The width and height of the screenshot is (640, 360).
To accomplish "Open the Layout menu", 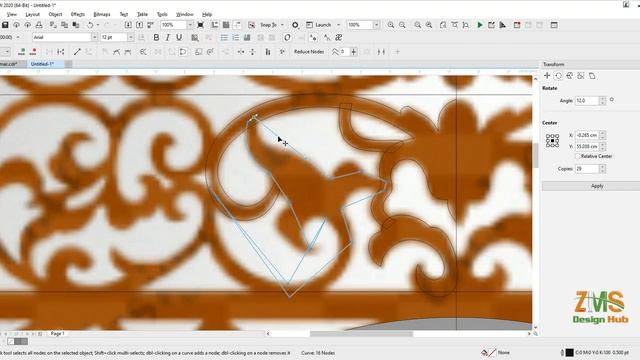I will coord(33,14).
